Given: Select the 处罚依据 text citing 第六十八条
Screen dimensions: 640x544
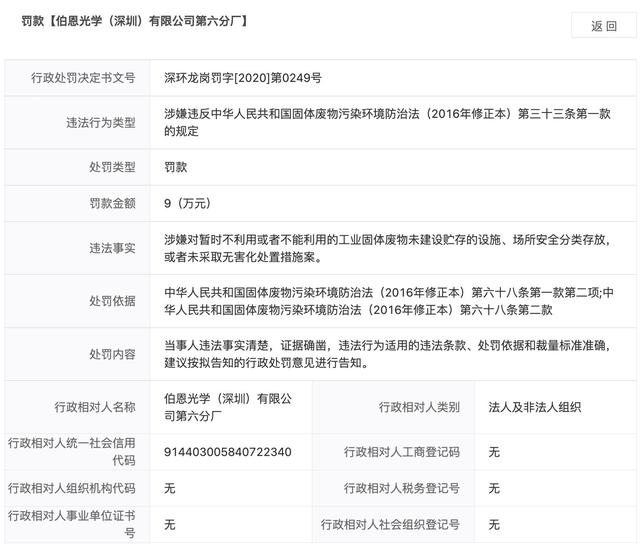Looking at the screenshot, I should click(x=389, y=301).
